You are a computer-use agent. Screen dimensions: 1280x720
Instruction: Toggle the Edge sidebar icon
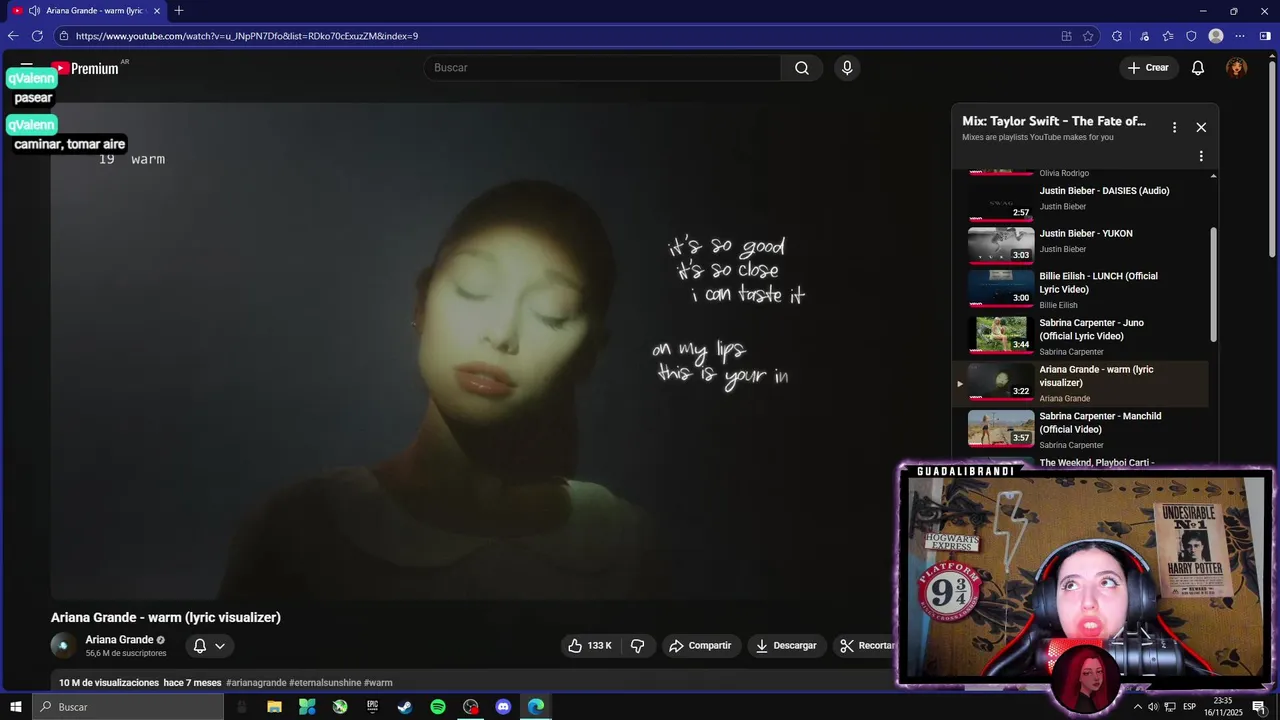tap(1265, 36)
